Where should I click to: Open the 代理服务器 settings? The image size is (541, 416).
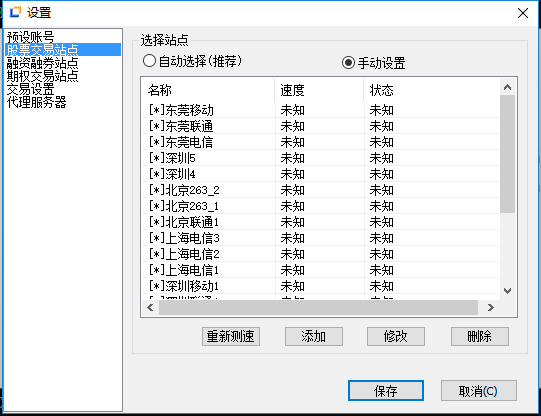point(36,102)
